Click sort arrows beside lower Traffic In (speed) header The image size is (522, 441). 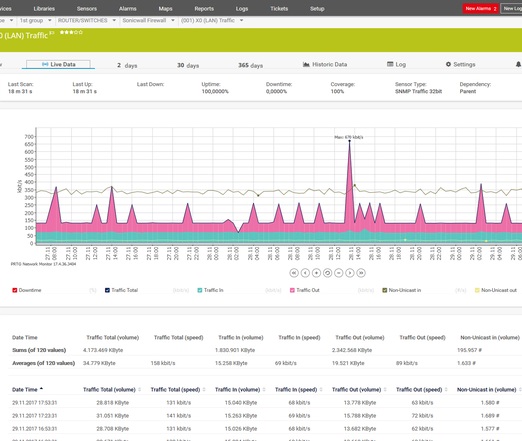[x=321, y=389]
